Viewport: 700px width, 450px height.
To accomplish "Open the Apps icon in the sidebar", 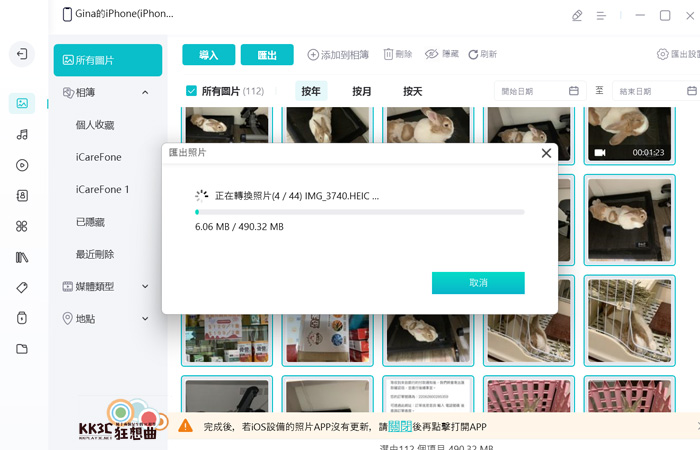I will click(x=22, y=226).
